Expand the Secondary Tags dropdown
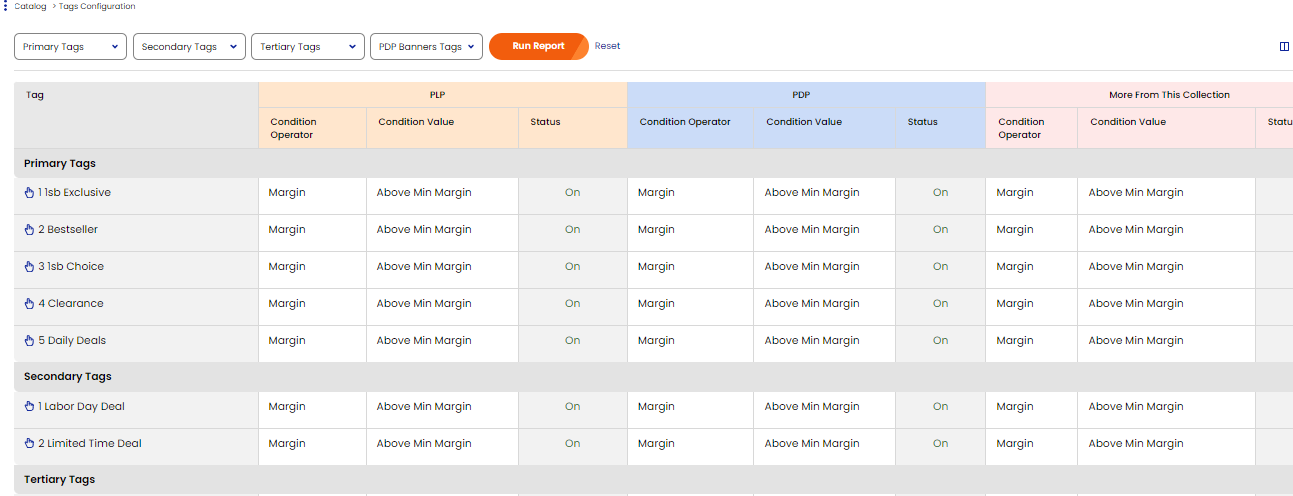Image resolution: width=1293 pixels, height=496 pixels. (189, 47)
